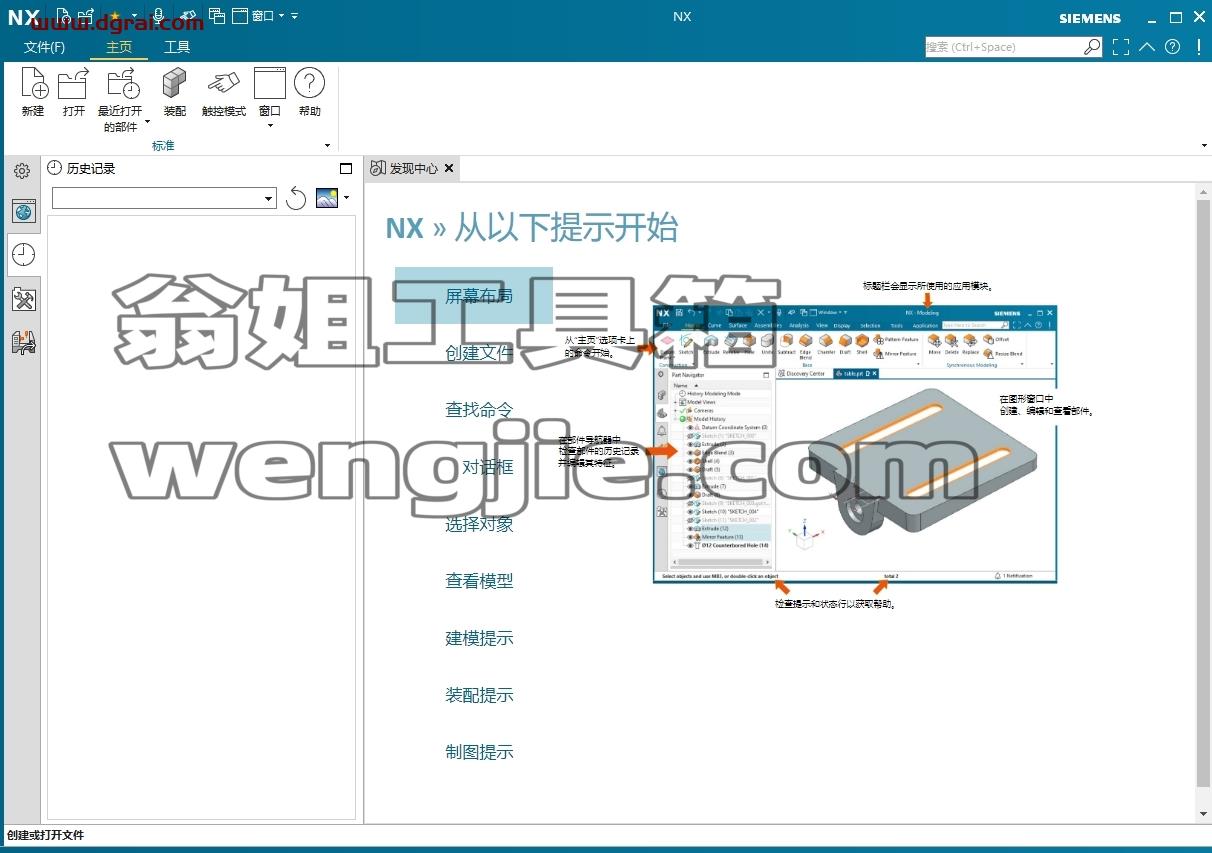Open the 查看模型 tip link

tap(479, 581)
